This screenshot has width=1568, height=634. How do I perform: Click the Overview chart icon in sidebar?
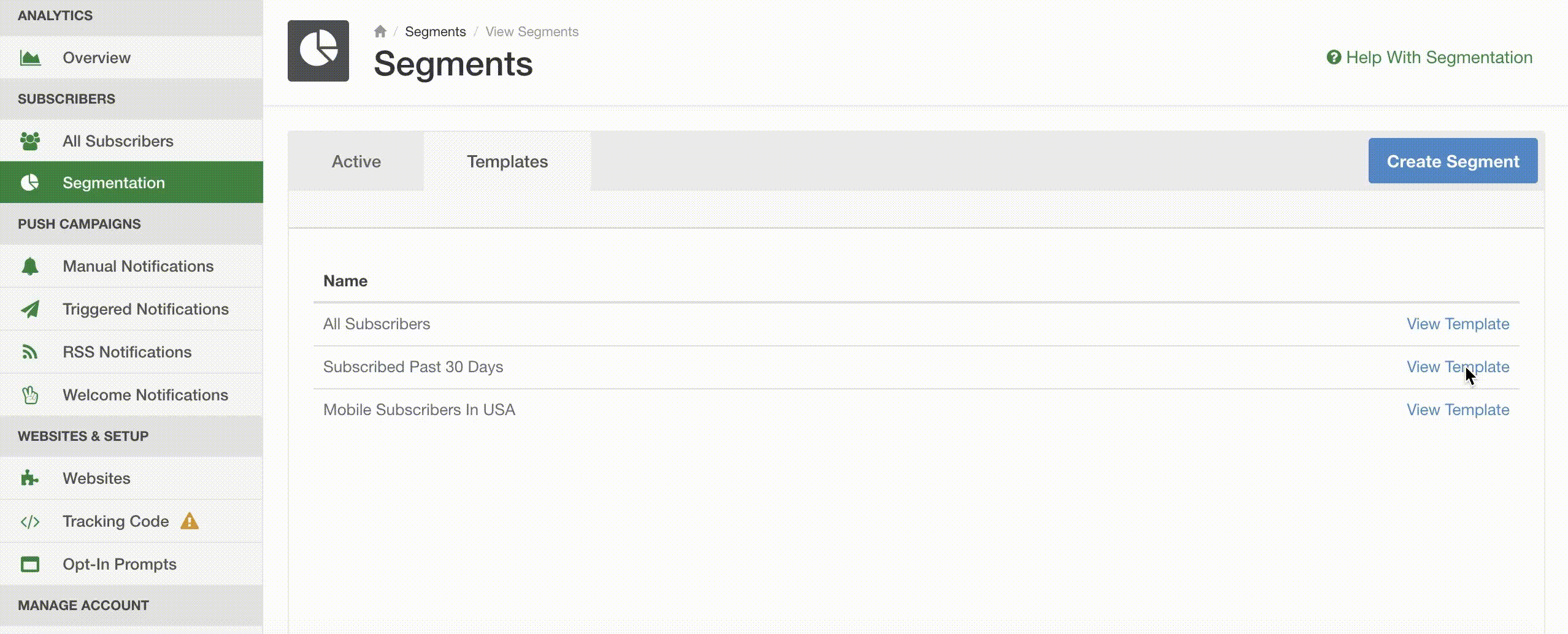[30, 58]
